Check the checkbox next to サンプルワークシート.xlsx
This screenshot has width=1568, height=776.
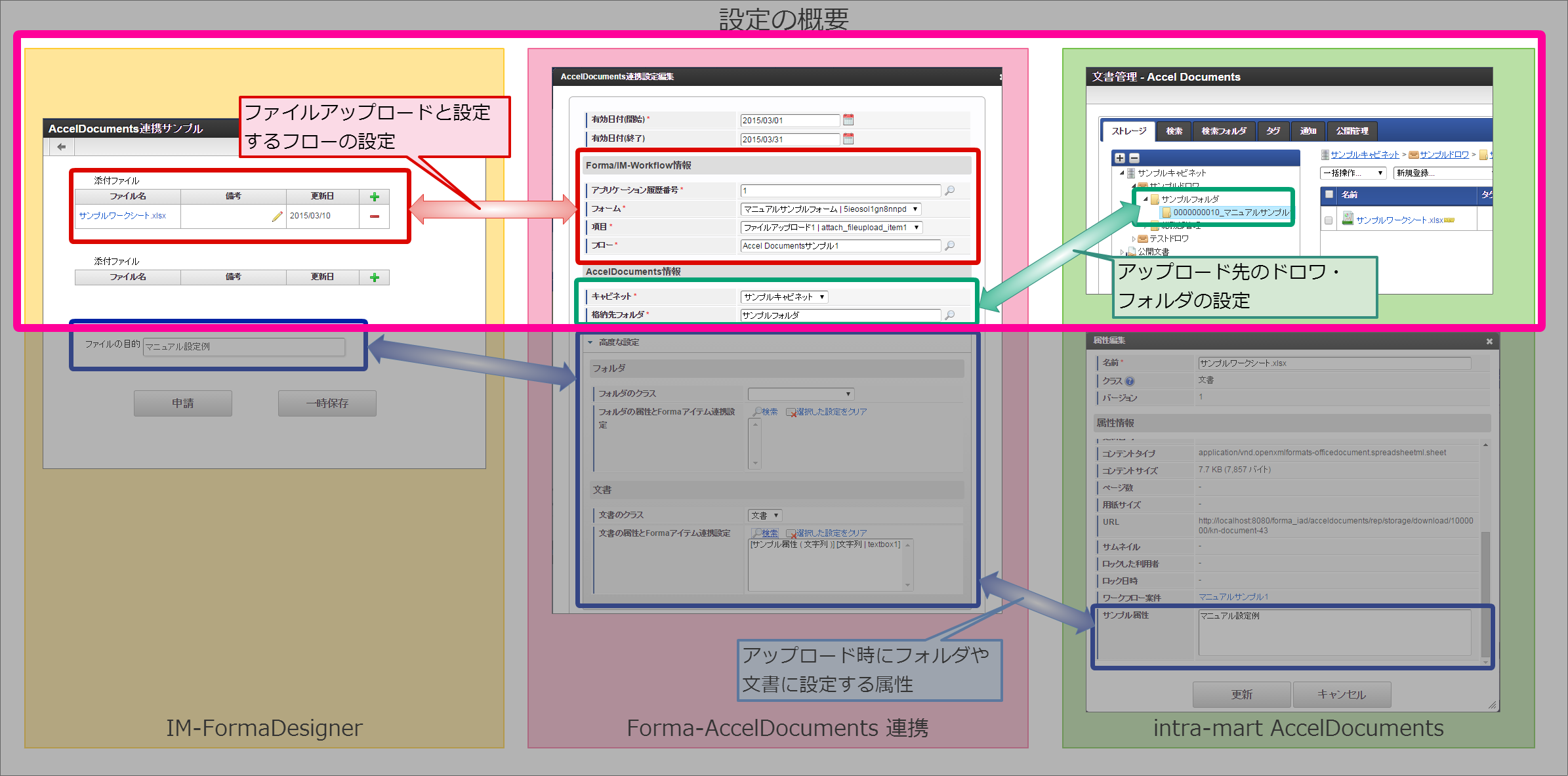[1329, 220]
